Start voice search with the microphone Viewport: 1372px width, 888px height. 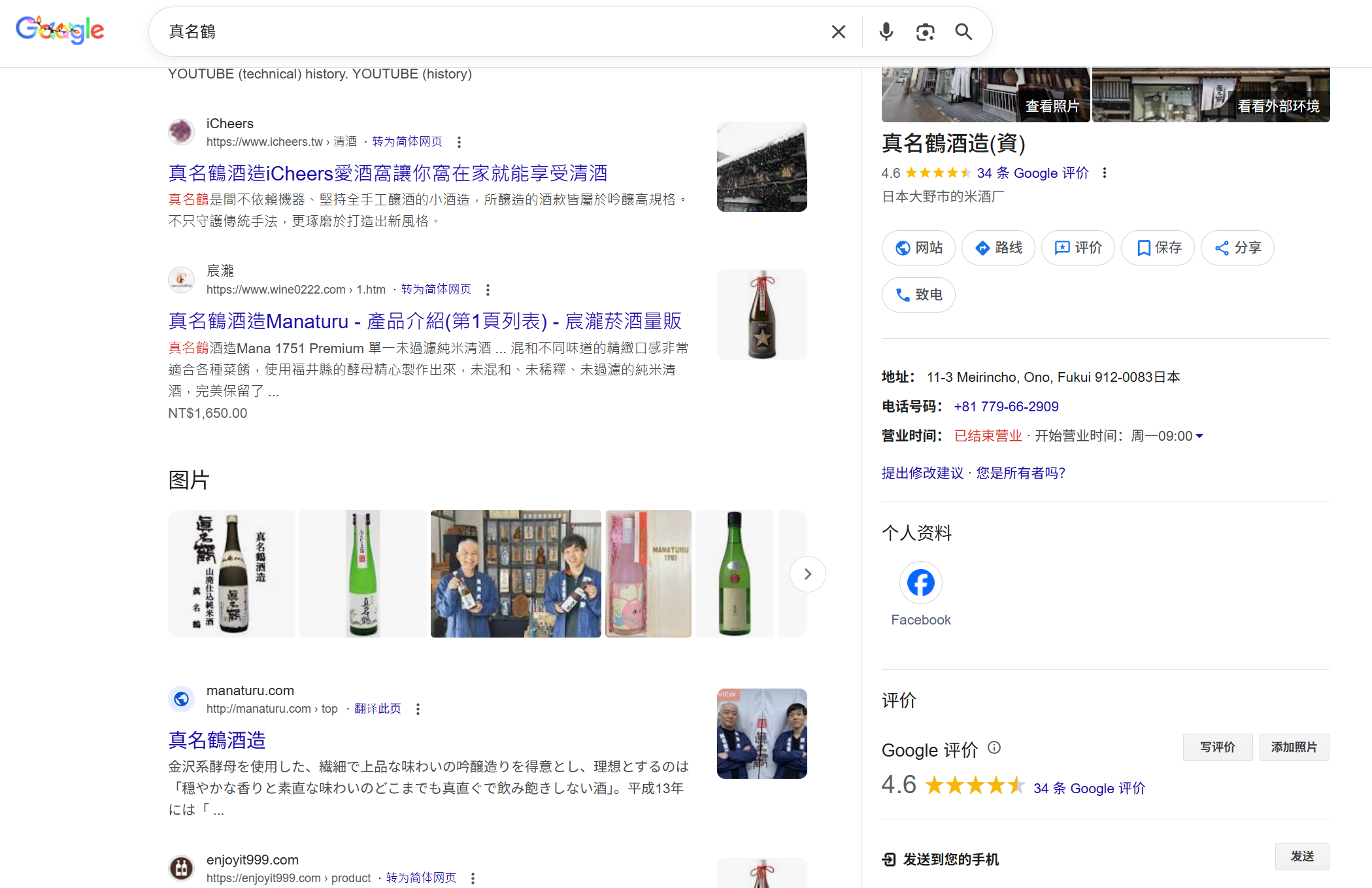pos(886,31)
